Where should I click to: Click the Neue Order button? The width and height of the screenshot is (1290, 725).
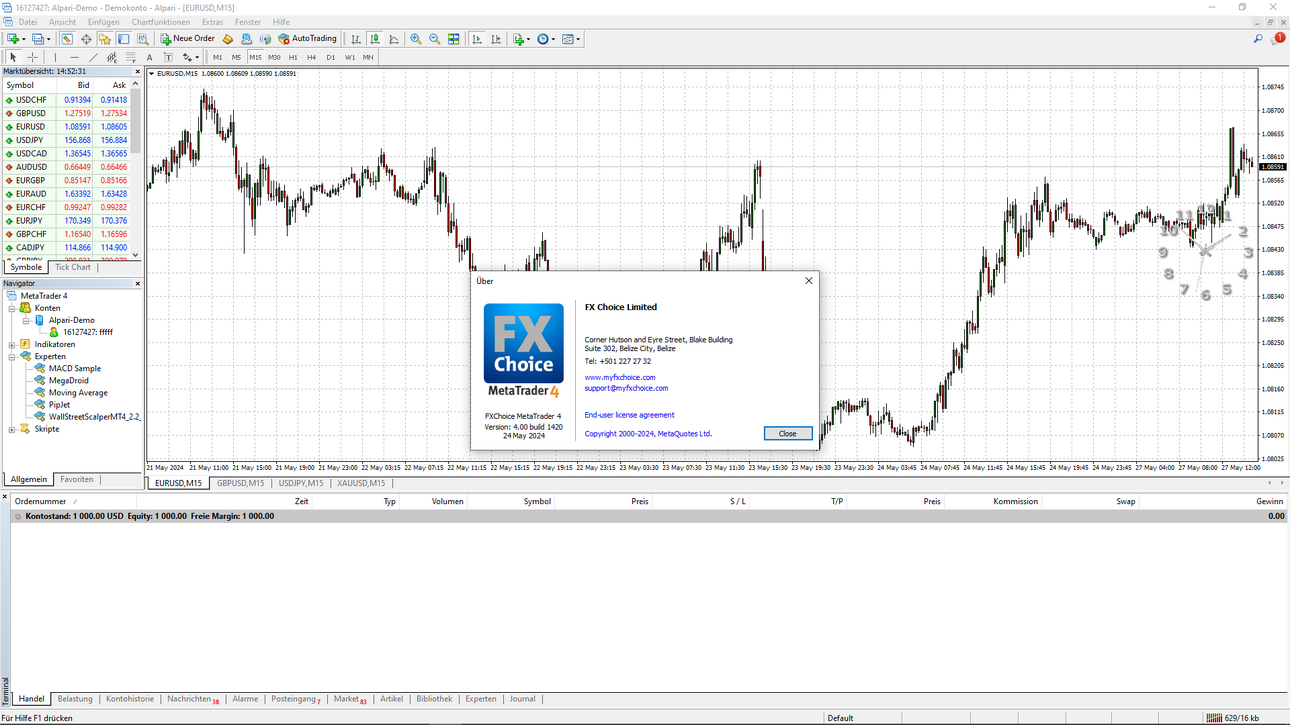click(x=187, y=39)
